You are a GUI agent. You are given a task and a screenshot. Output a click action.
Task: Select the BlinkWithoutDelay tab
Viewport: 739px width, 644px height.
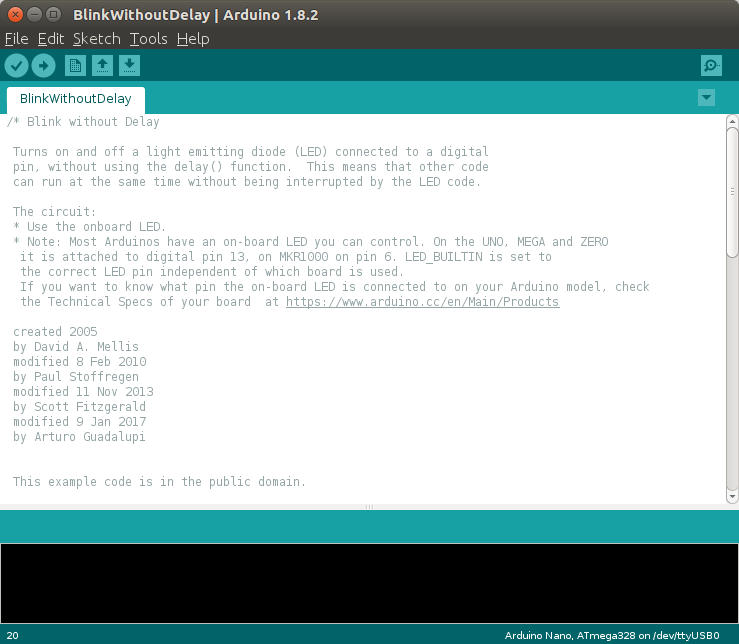tap(76, 99)
